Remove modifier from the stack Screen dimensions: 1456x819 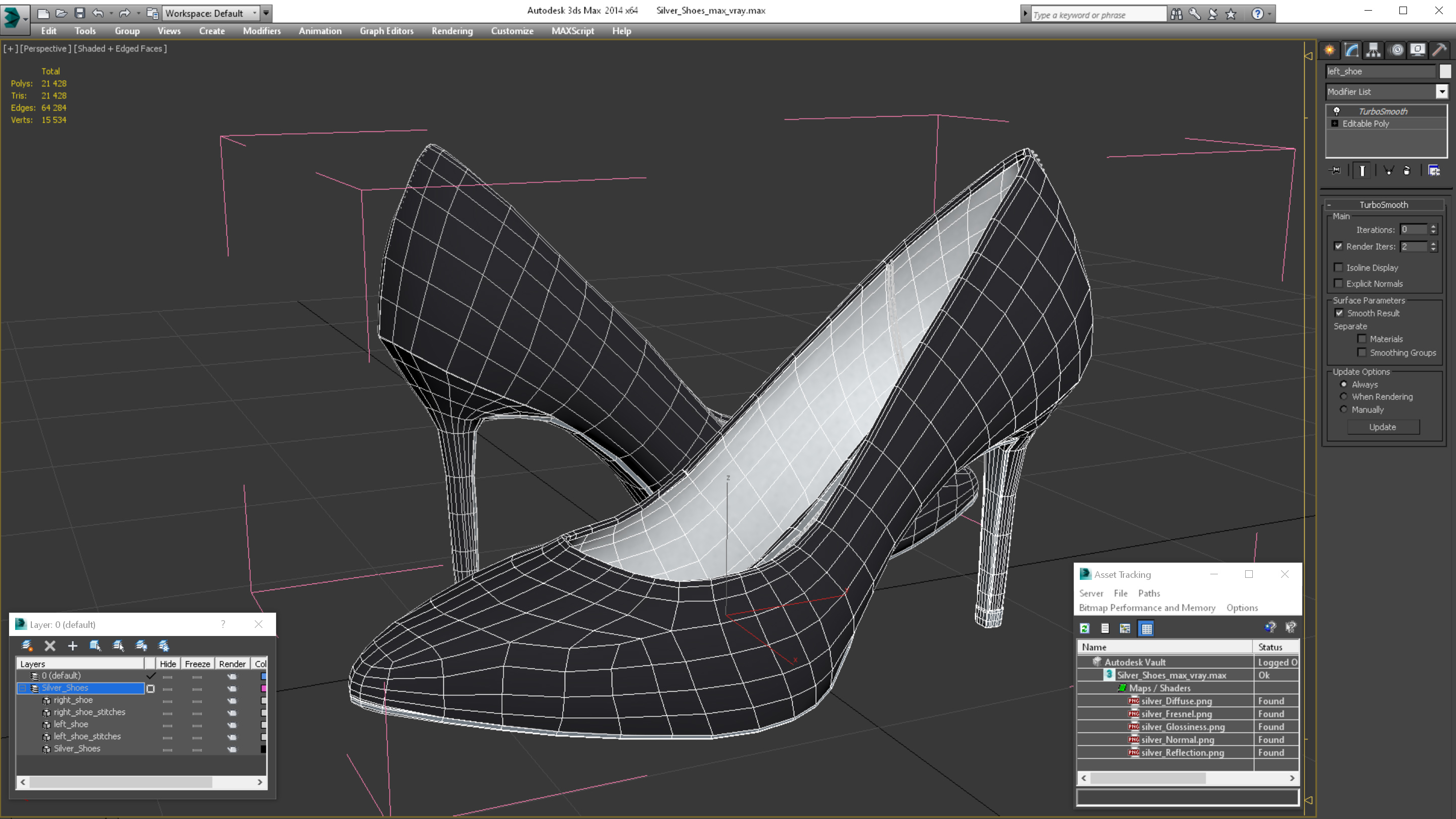[x=1407, y=170]
